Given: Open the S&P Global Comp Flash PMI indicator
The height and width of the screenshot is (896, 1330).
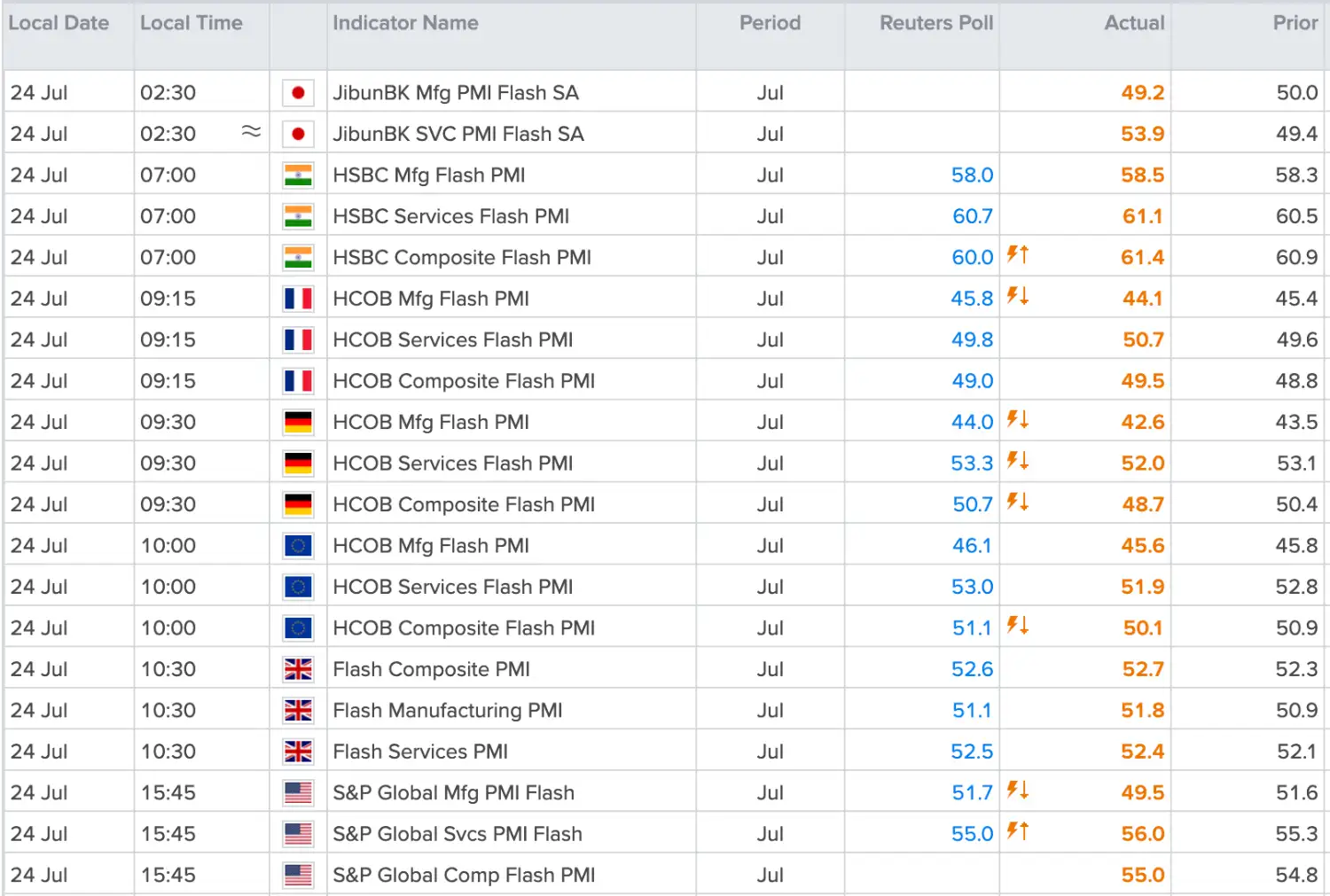Looking at the screenshot, I should pos(464,876).
